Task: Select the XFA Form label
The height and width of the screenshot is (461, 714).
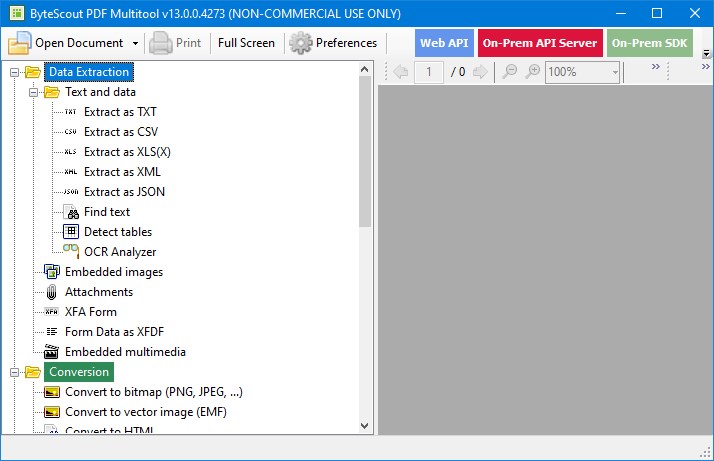Action: (91, 312)
